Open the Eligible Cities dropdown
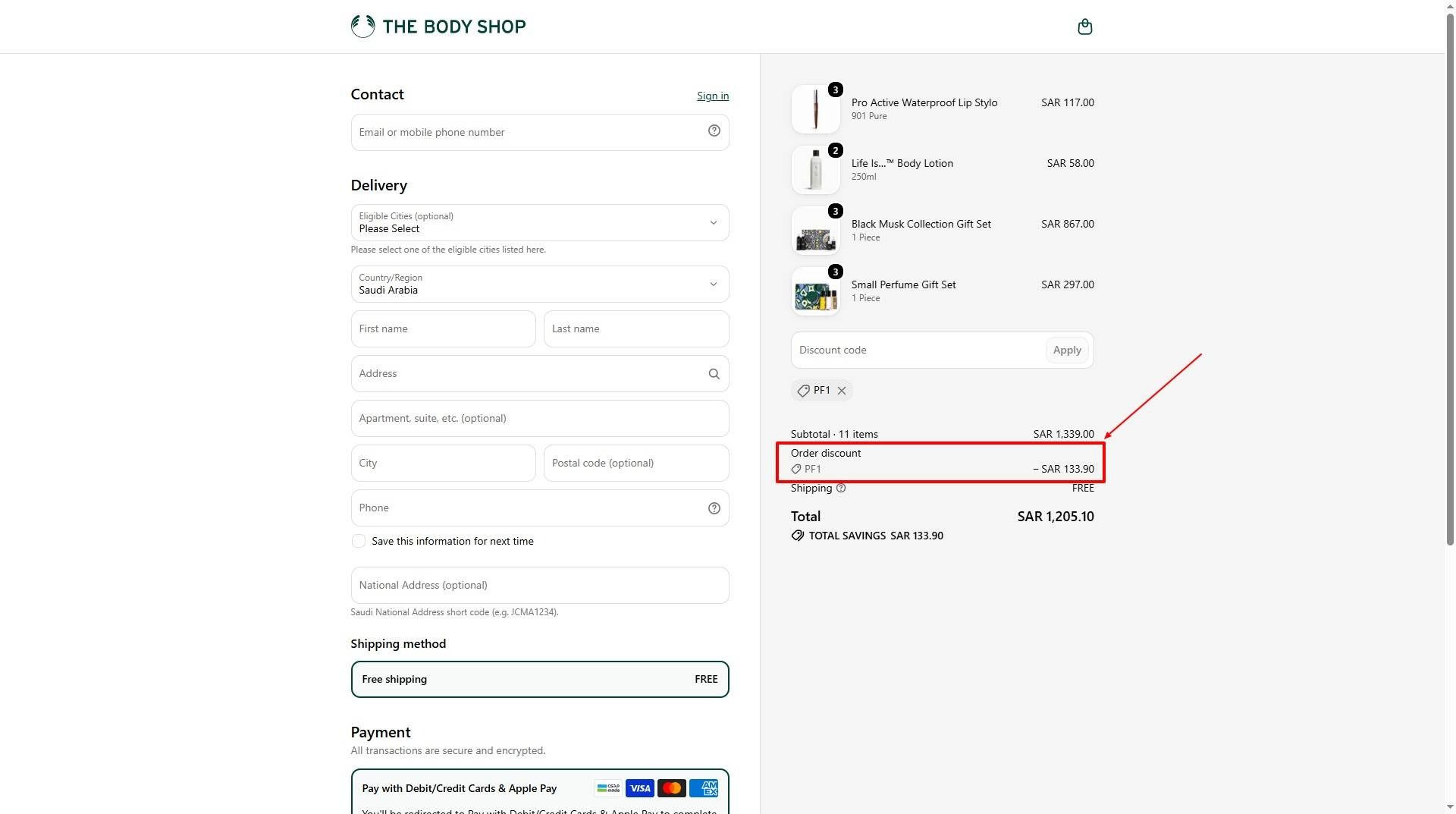The height and width of the screenshot is (814, 1456). click(540, 222)
